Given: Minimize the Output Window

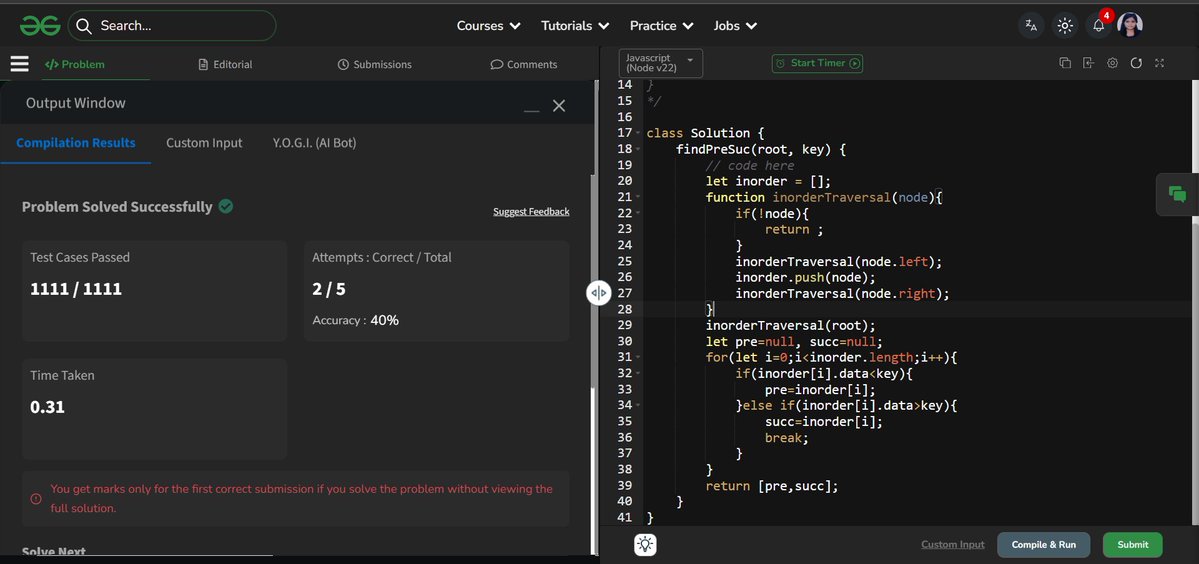Looking at the screenshot, I should [531, 111].
